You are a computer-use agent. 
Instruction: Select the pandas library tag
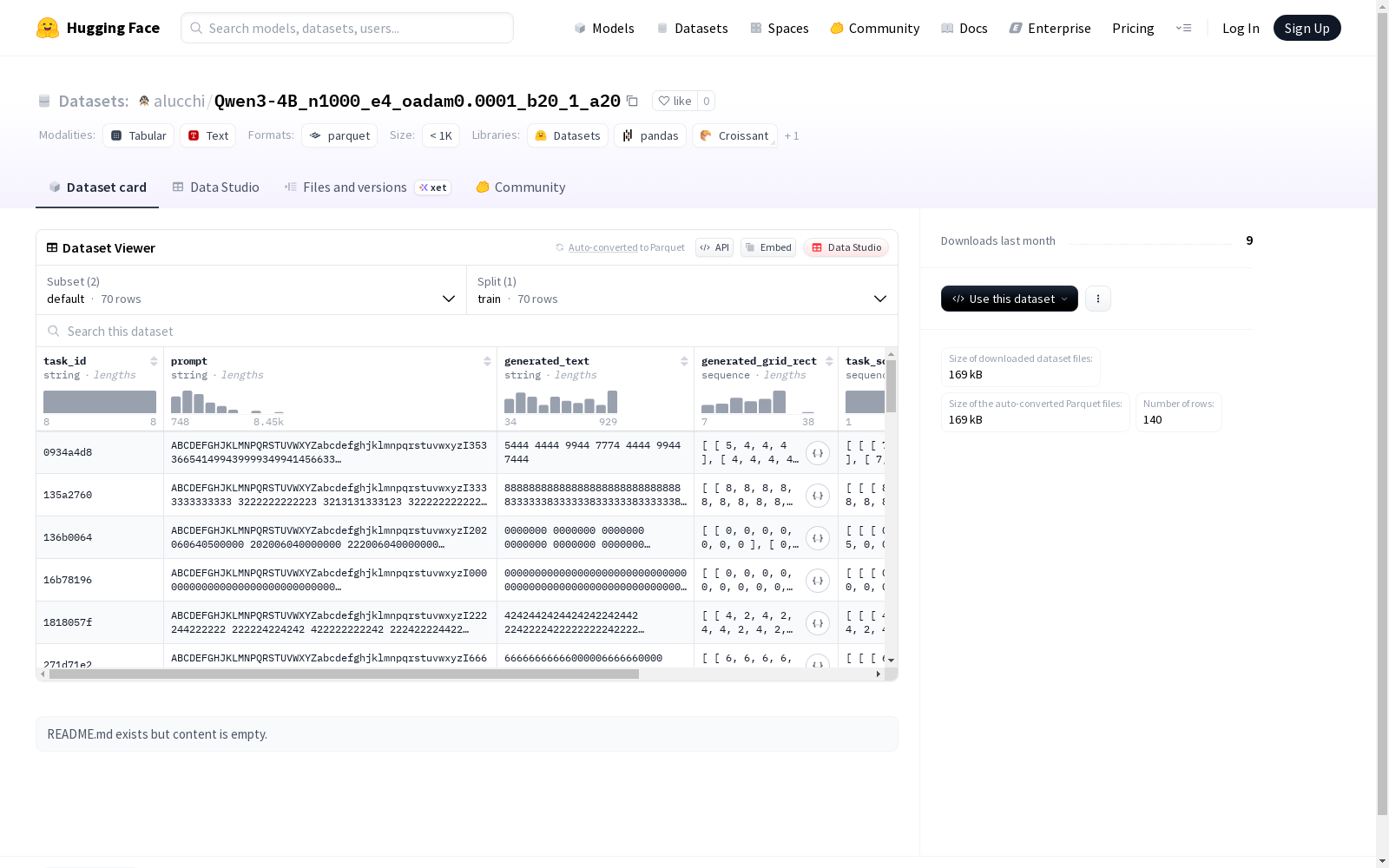coord(650,135)
